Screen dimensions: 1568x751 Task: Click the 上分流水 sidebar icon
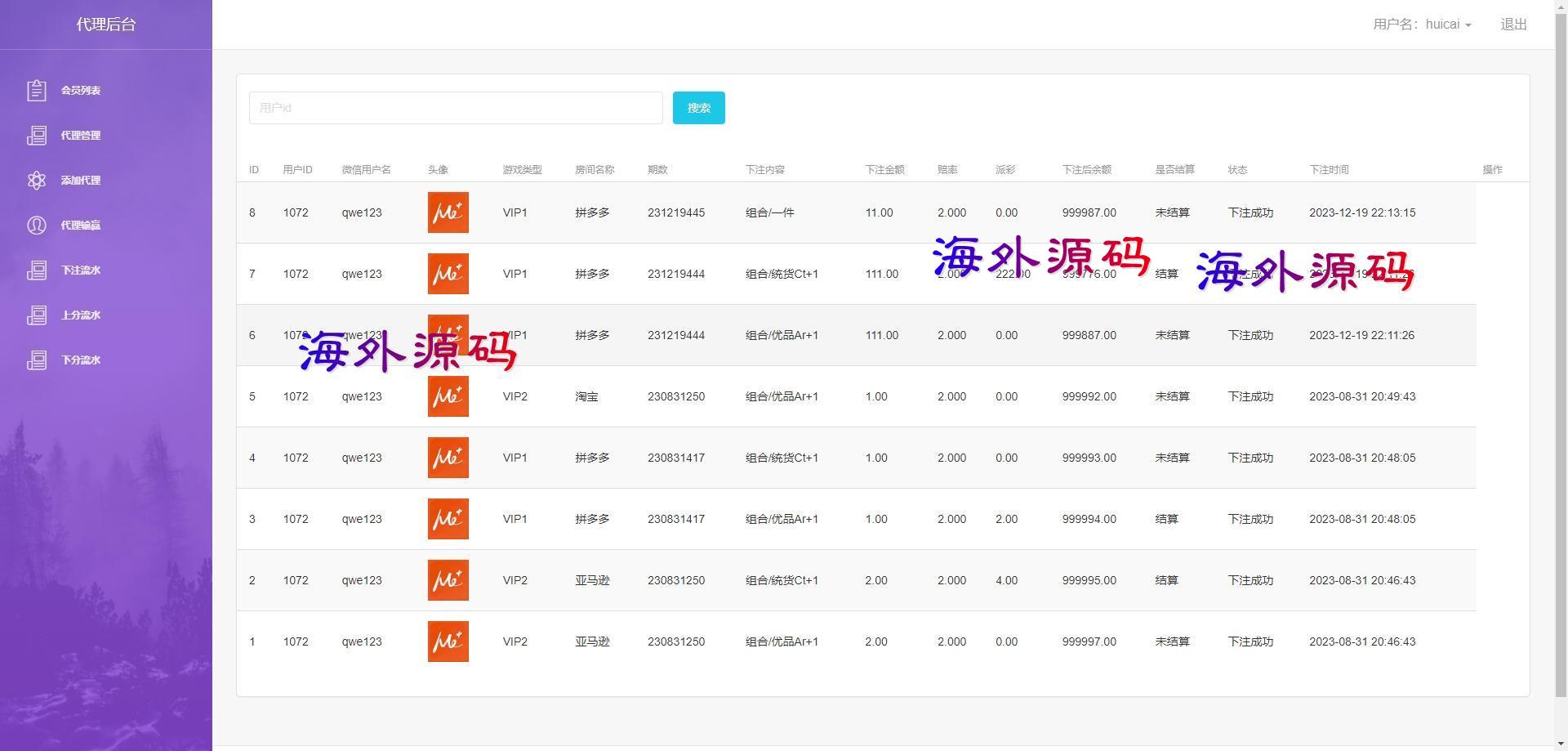pos(37,315)
